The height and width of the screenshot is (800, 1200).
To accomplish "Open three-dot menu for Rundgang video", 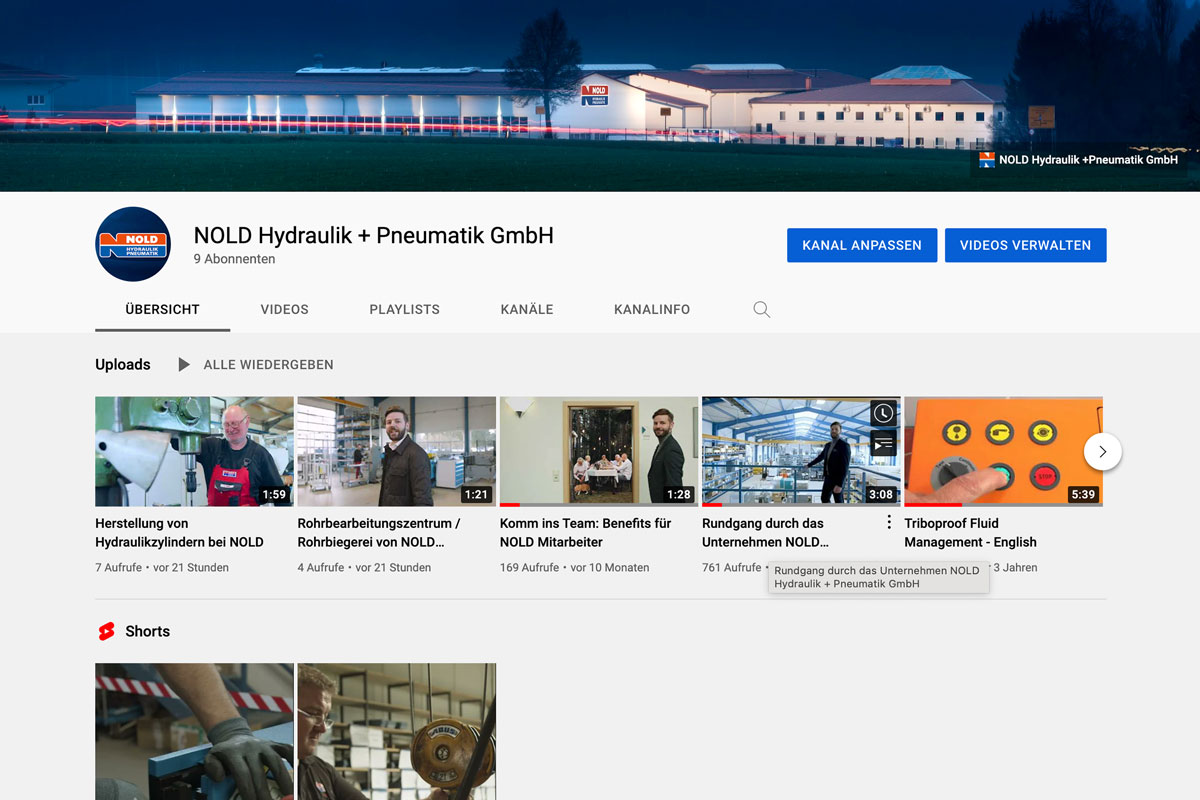I will pos(889,522).
